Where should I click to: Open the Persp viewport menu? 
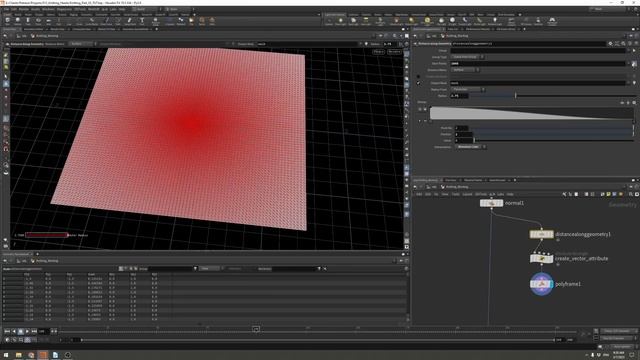click(x=378, y=52)
